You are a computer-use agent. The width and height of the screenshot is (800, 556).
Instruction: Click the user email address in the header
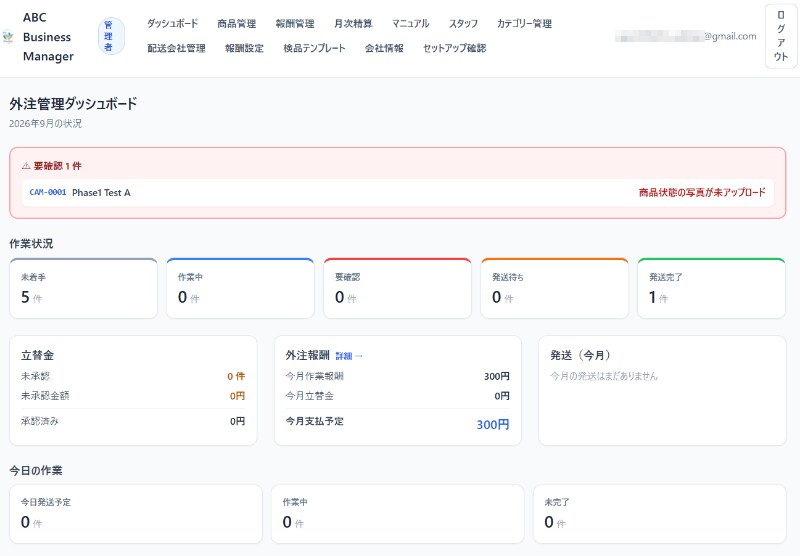686,36
